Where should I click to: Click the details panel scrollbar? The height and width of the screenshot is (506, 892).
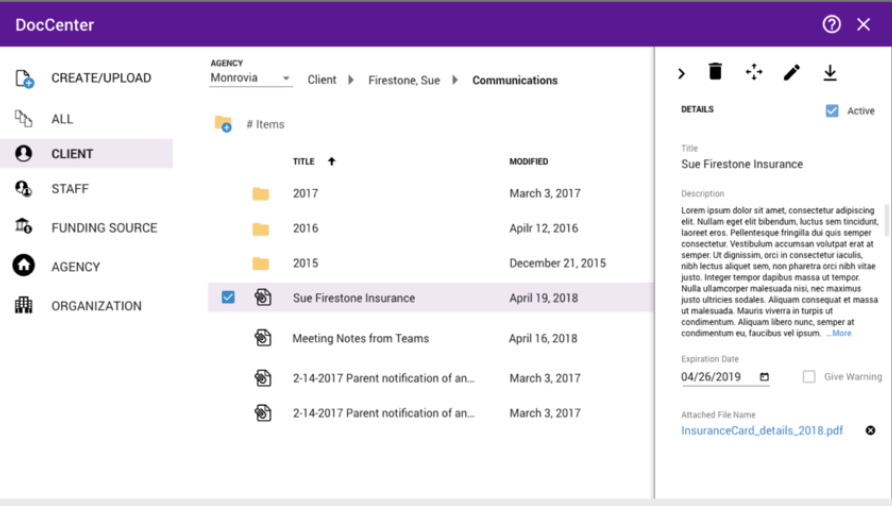tap(886, 220)
